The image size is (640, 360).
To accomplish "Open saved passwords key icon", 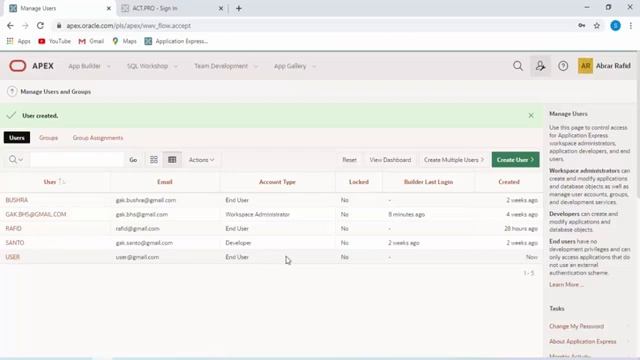I will pos(582,26).
